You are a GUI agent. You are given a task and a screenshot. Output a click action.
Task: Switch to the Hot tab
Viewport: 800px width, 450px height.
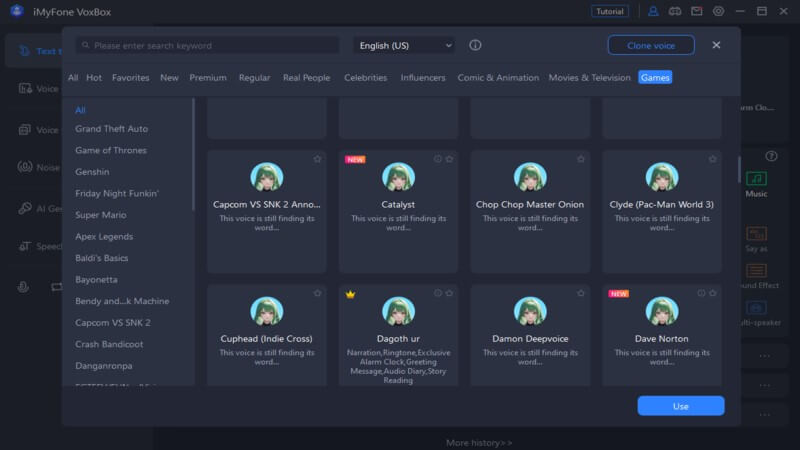coord(94,78)
